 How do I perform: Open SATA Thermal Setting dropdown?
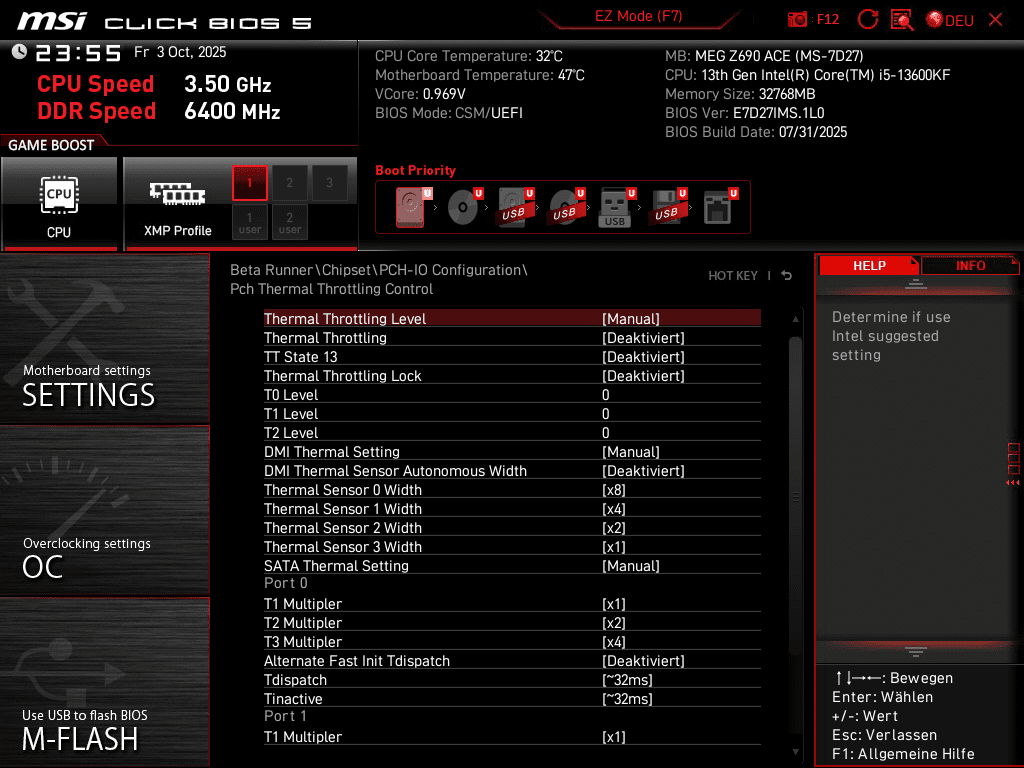[512, 565]
